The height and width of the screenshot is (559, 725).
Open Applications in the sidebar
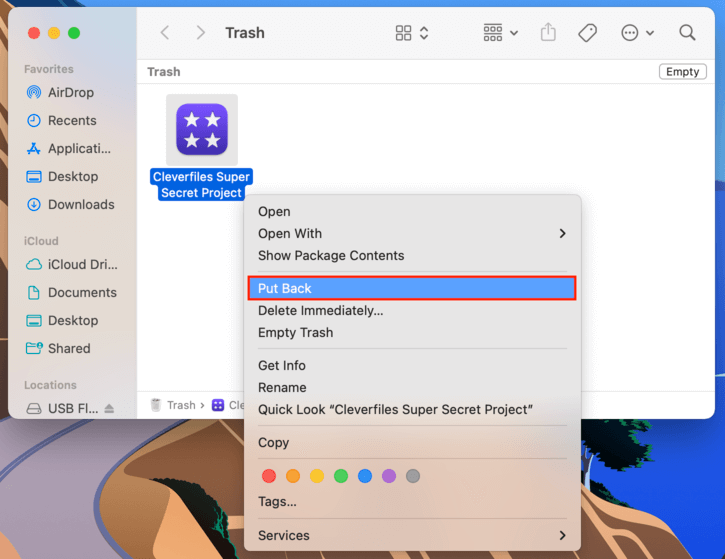79,148
